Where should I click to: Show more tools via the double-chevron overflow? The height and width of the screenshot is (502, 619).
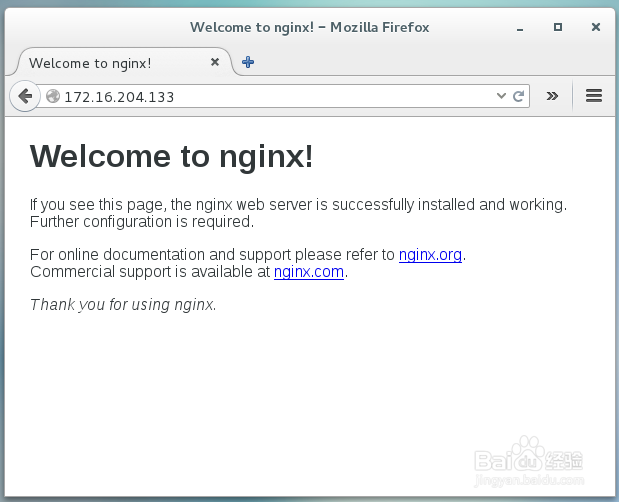552,96
